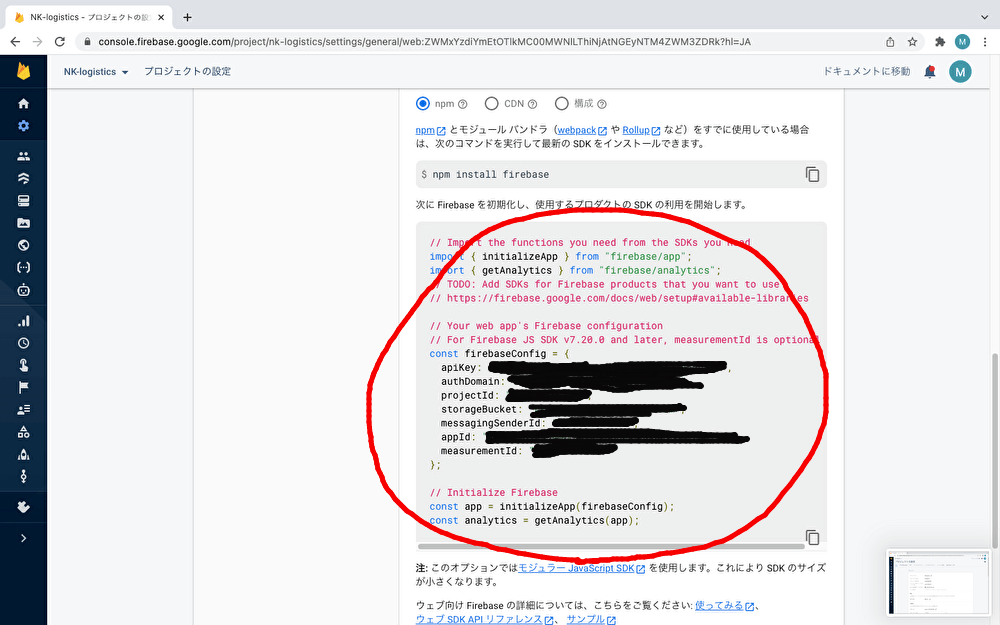
Task: Open Chrome extensions puzzle icon
Action: [939, 41]
